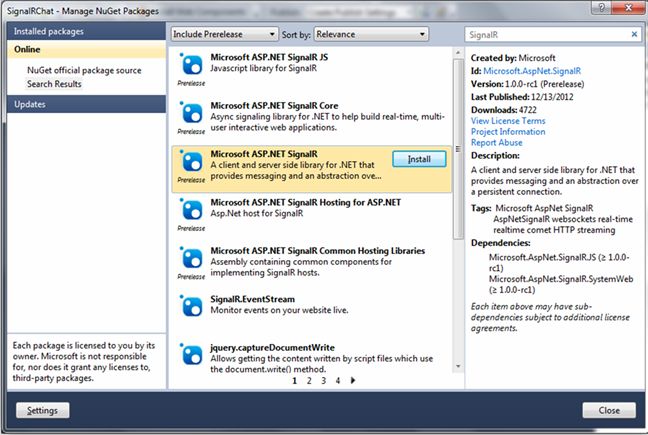Click the package list scrollbar thumb
648x435 pixels.
tap(458, 149)
